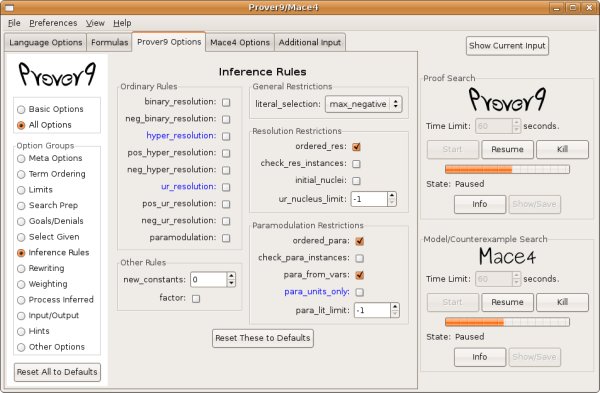Choose the Goals/Denials option group
Screen dimensions: 600x393
pos(21,221)
